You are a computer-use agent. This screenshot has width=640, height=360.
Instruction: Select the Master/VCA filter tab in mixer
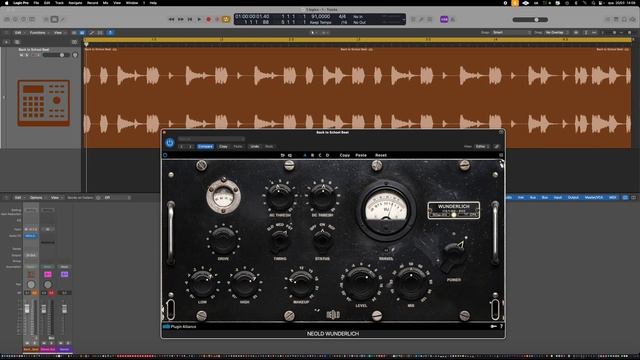593,198
